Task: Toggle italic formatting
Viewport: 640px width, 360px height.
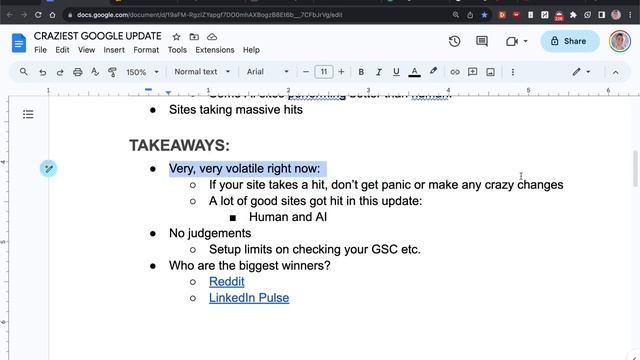Action: point(378,72)
